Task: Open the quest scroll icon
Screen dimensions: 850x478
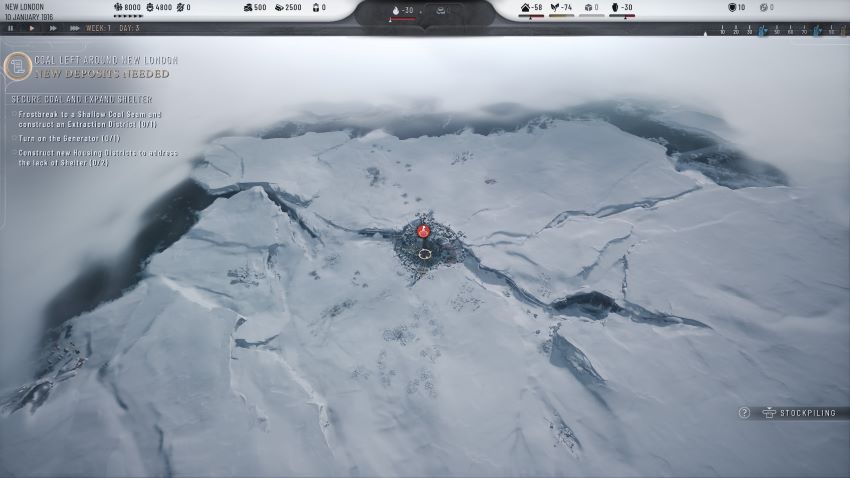Action: pyautogui.click(x=16, y=67)
